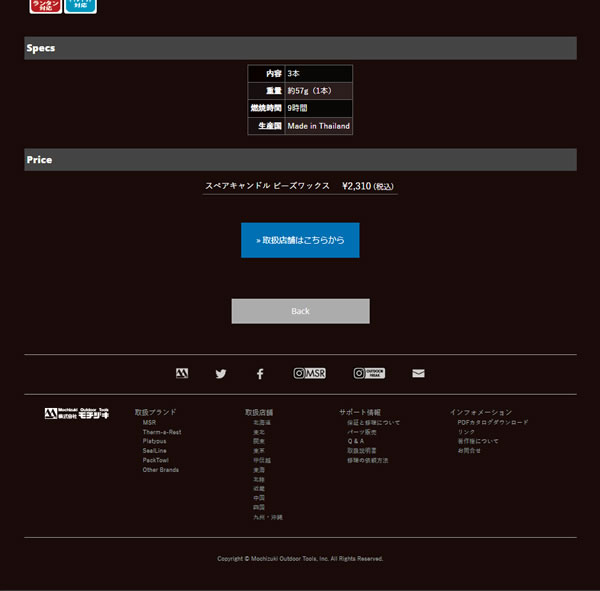The height and width of the screenshot is (591, 600).
Task: Click the blue 取扱店舗はこちらから button
Action: (x=300, y=240)
